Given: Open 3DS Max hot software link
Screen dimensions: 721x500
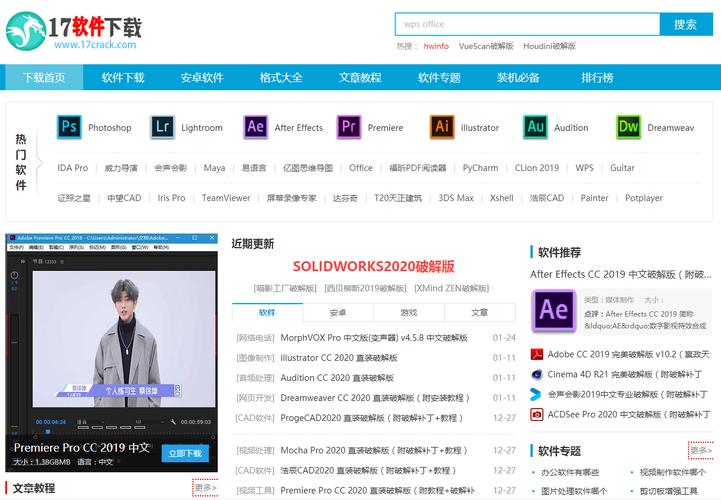Looking at the screenshot, I should (456, 198).
